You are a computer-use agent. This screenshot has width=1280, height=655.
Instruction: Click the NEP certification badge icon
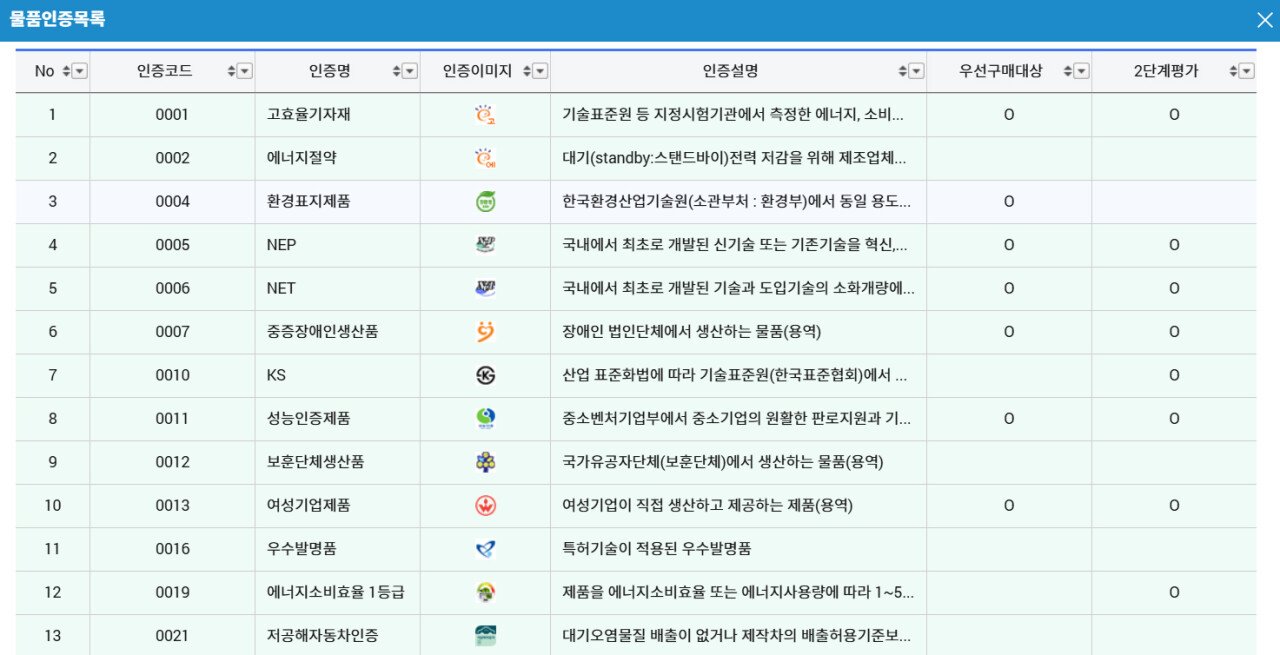pos(484,245)
